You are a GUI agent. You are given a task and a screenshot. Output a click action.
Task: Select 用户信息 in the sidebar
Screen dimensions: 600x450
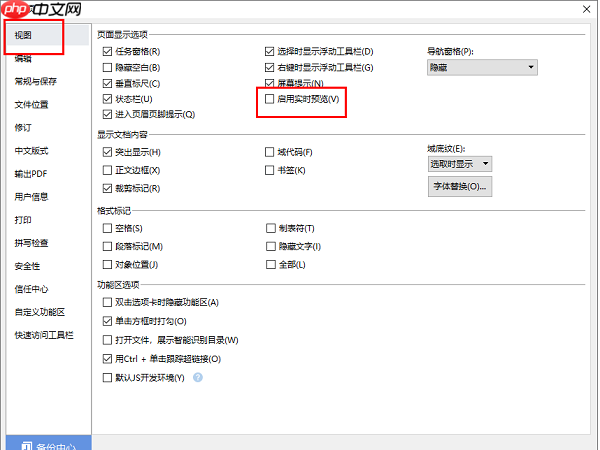tap(31, 197)
